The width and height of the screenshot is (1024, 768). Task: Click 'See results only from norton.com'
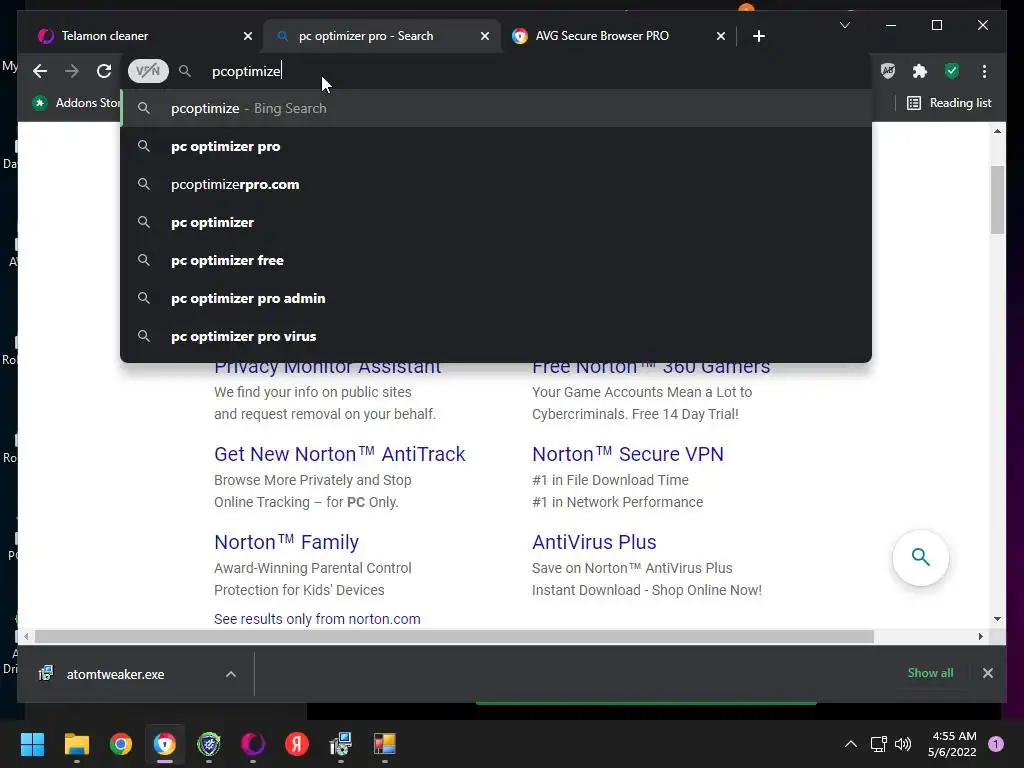coord(317,619)
